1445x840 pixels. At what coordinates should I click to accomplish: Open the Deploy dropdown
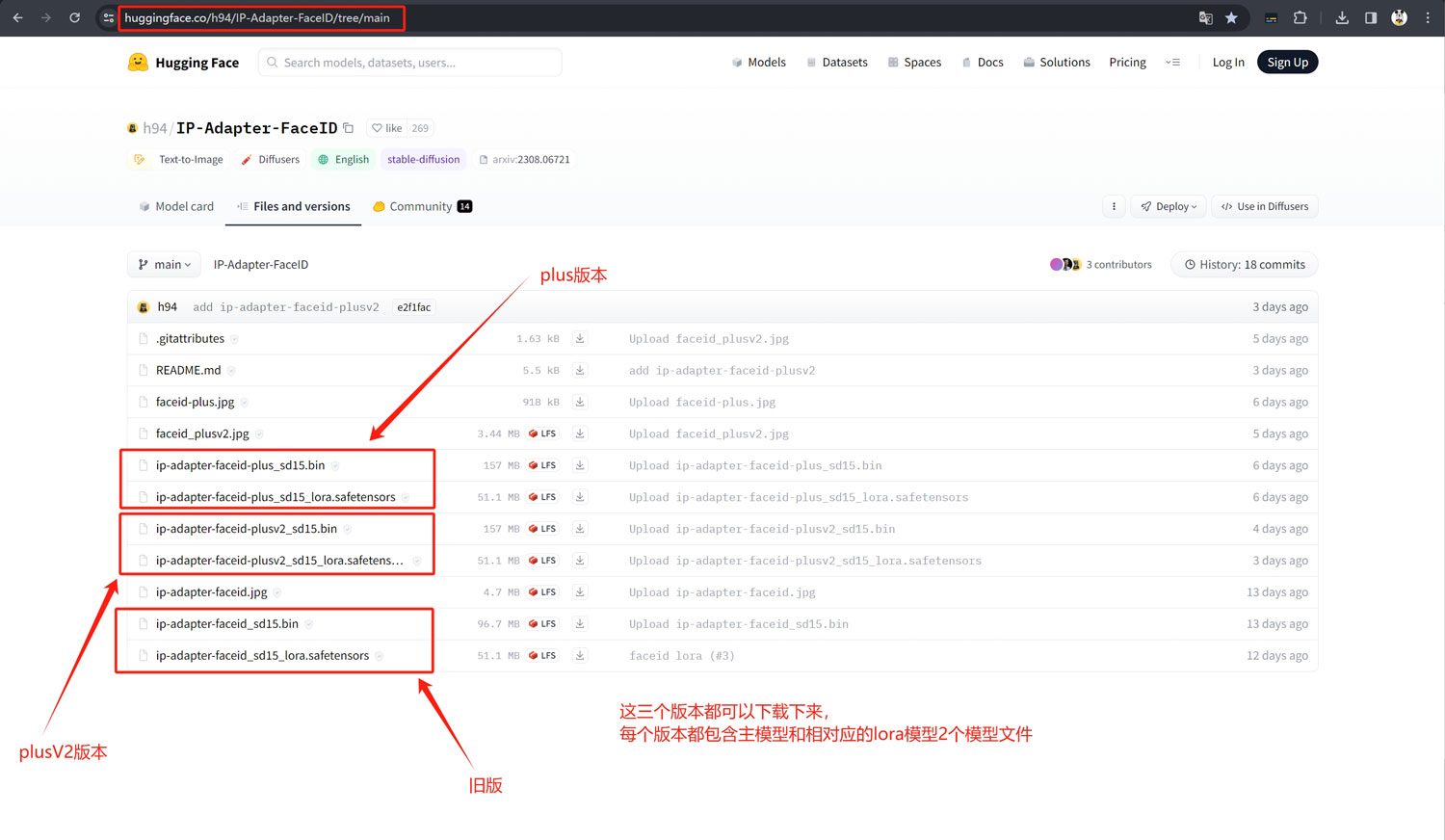[1169, 206]
